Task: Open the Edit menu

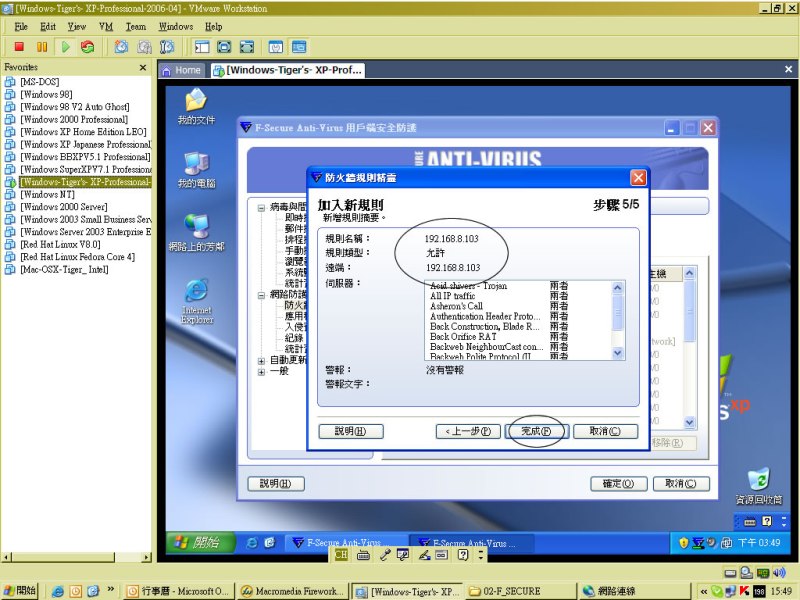Action: (x=48, y=27)
